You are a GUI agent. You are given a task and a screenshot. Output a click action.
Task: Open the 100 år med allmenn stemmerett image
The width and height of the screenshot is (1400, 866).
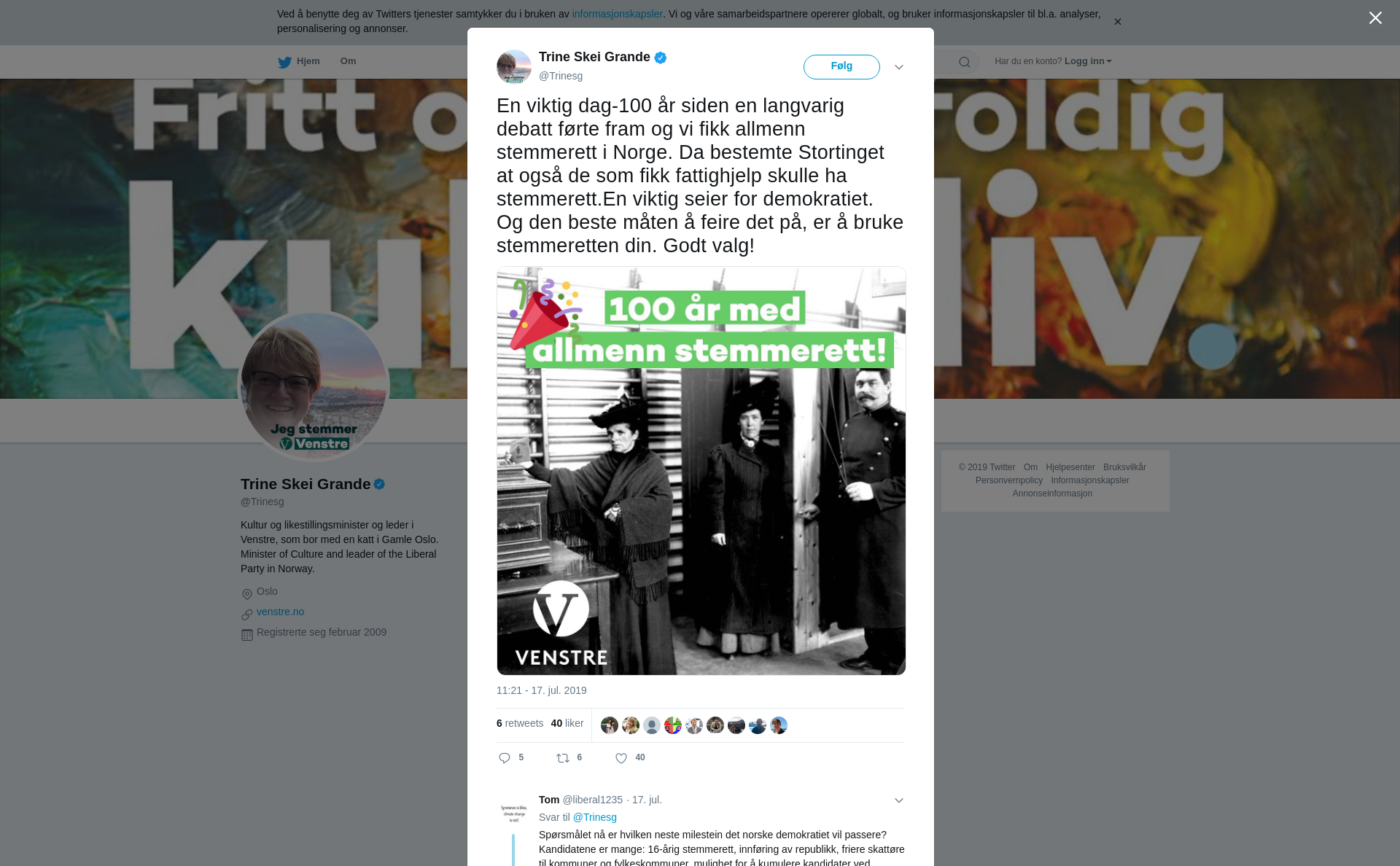pyautogui.click(x=701, y=471)
